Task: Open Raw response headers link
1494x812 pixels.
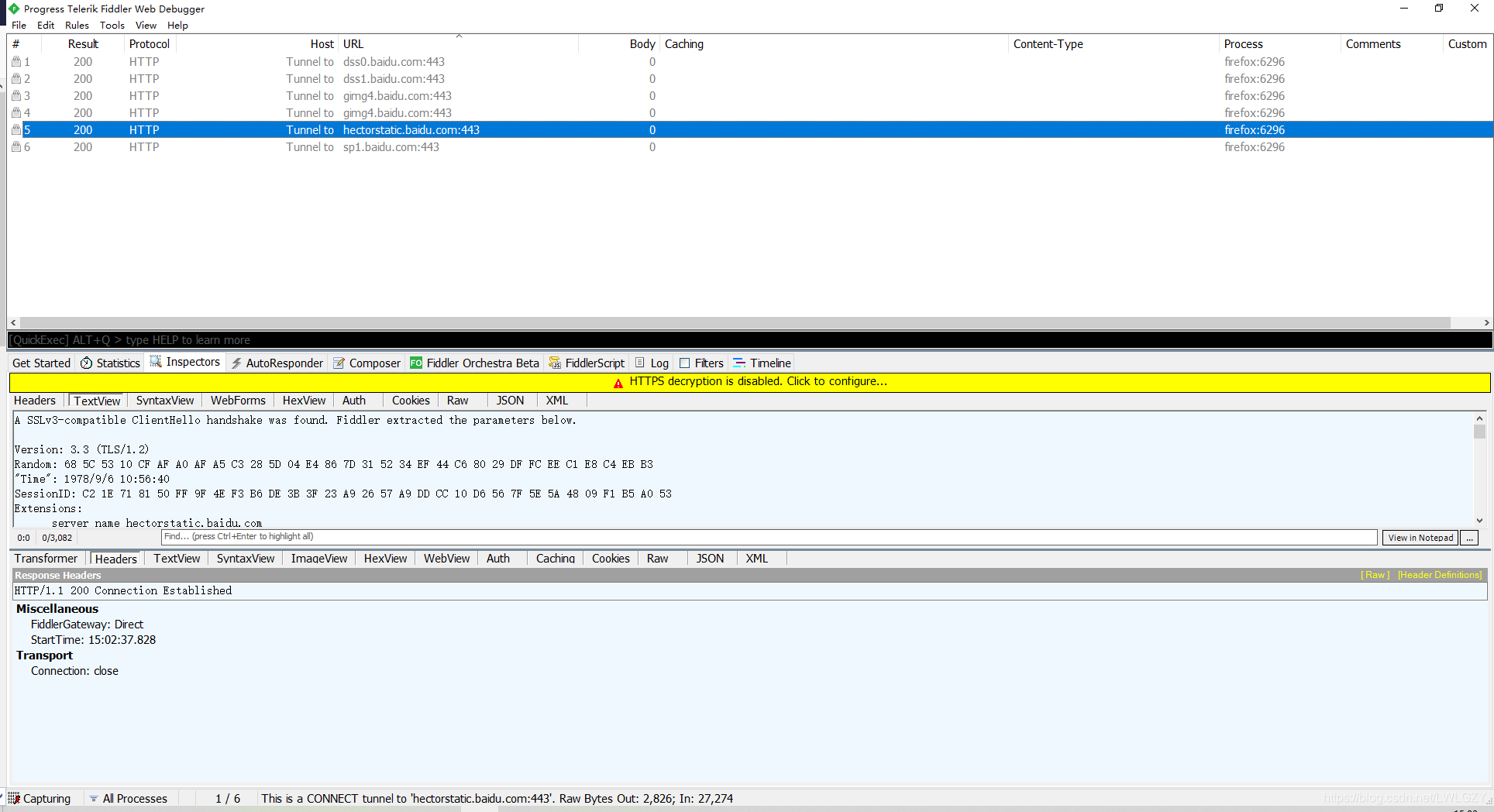Action: [x=1375, y=575]
